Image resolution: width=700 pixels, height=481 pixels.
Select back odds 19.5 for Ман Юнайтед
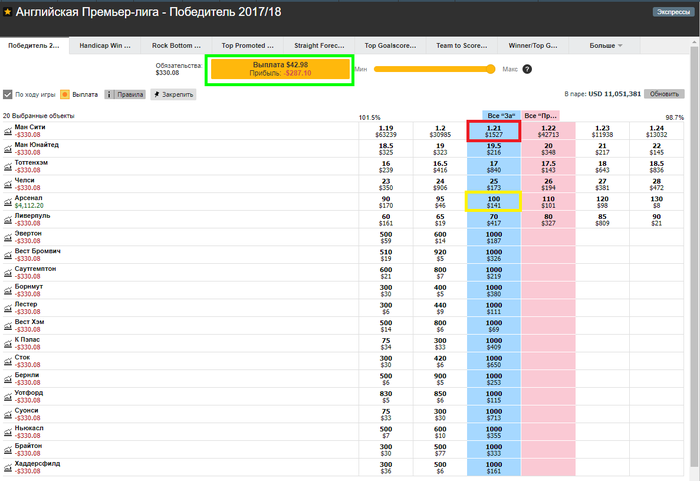494,149
